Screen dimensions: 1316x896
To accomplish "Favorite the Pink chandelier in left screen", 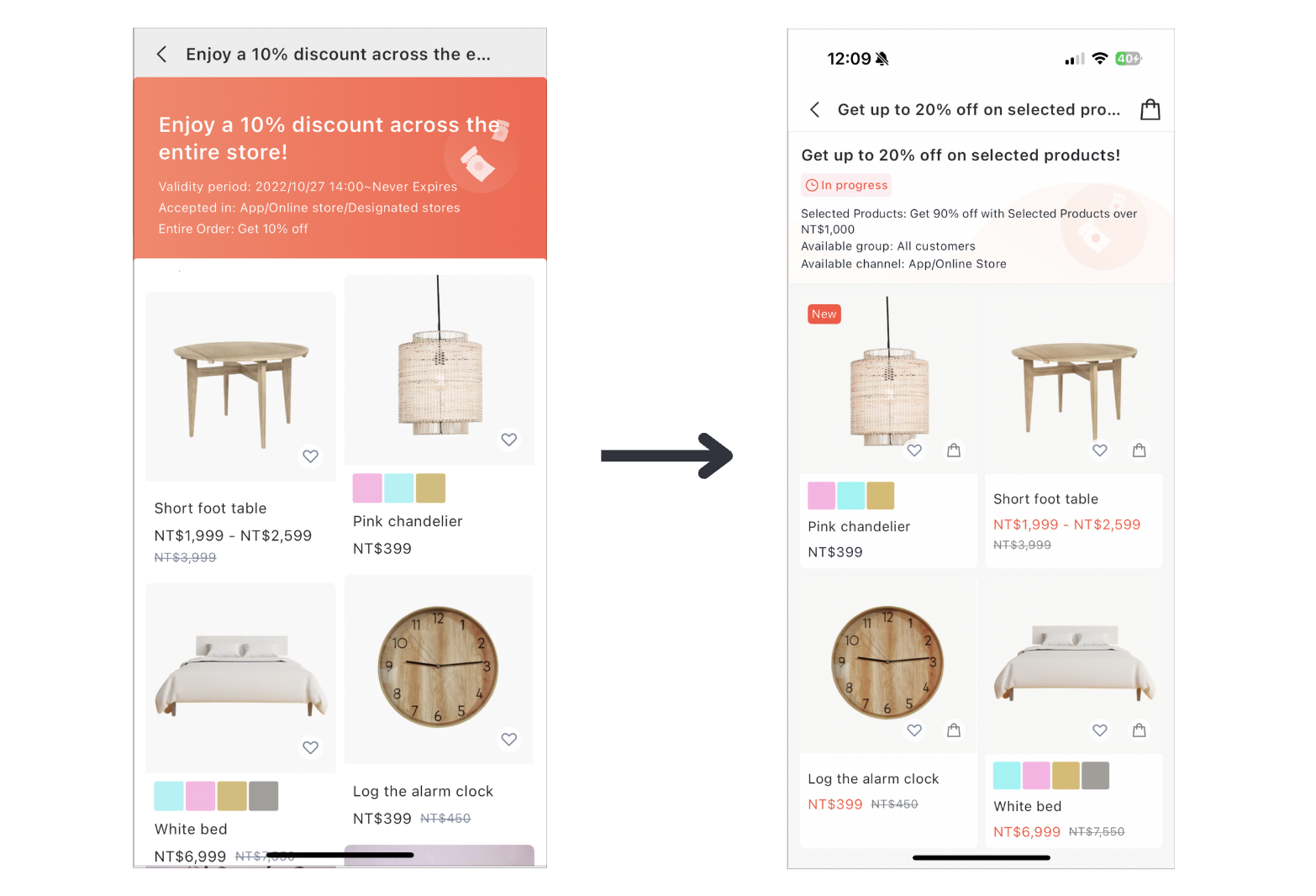I will pos(509,440).
